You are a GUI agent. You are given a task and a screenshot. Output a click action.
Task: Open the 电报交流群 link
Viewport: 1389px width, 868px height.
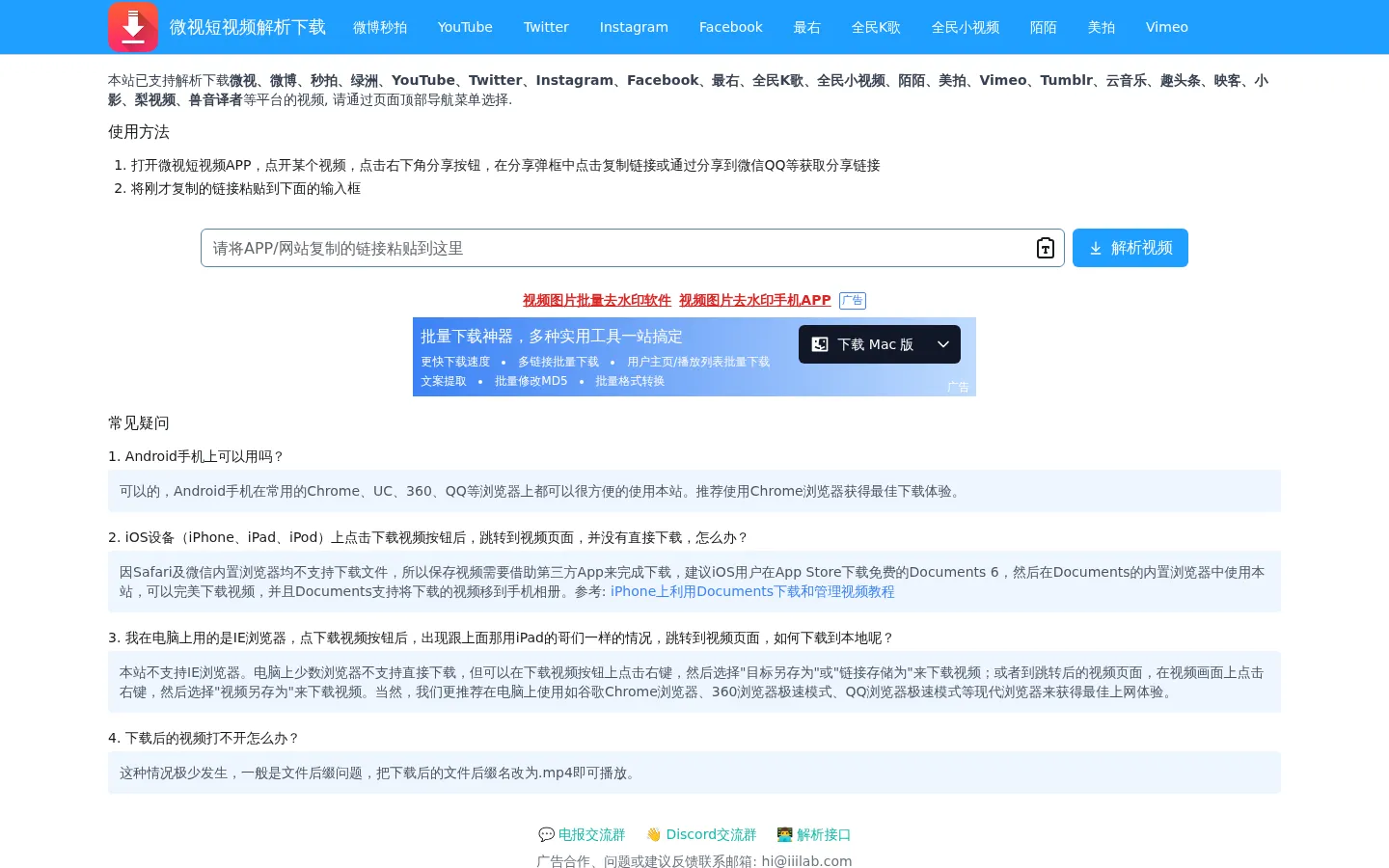click(582, 834)
